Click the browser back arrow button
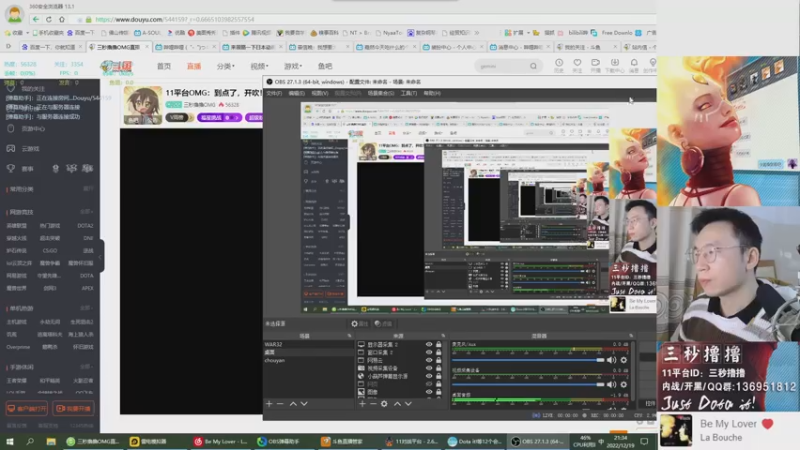The height and width of the screenshot is (450, 800). 35,19
